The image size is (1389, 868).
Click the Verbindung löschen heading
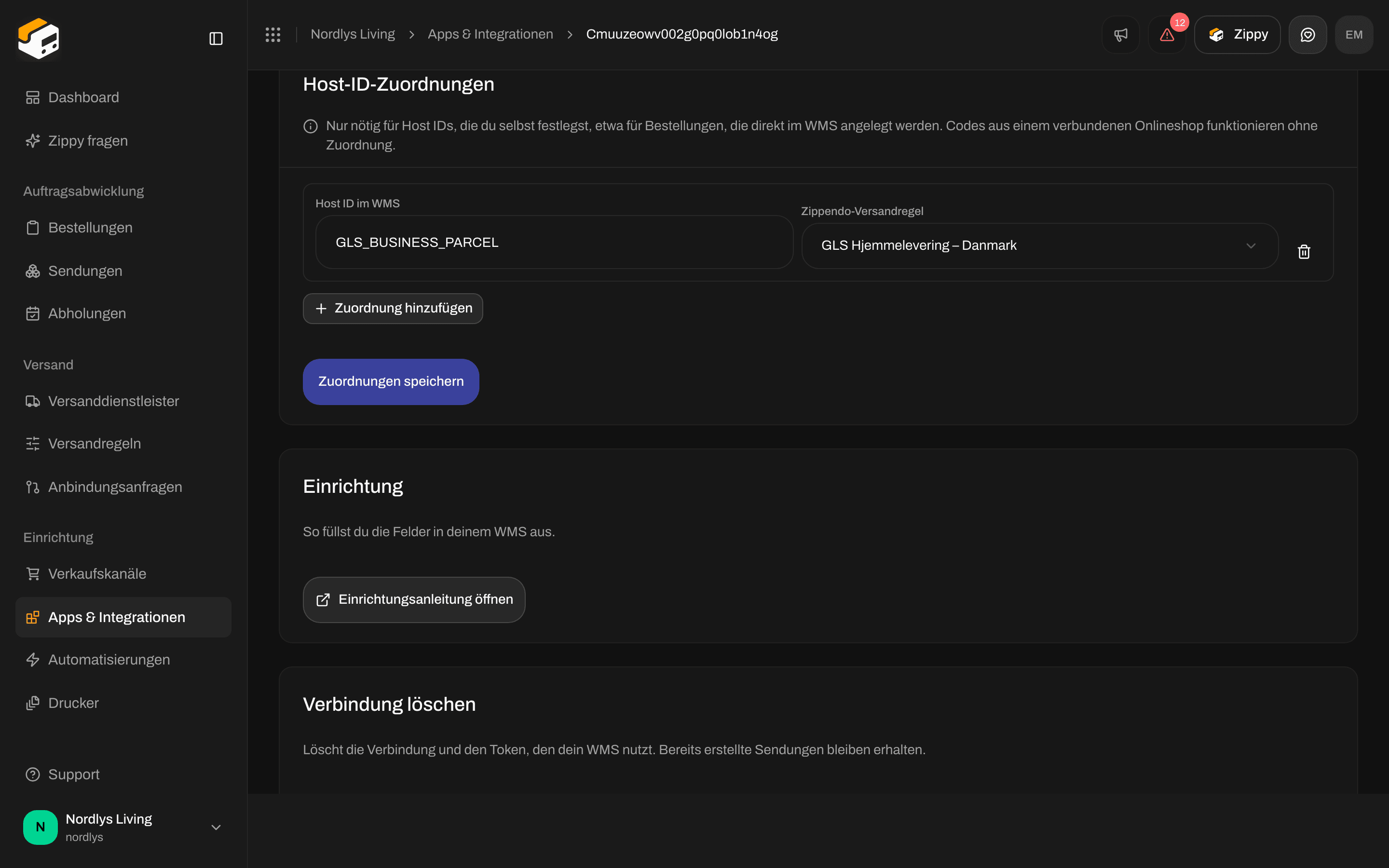(x=389, y=705)
